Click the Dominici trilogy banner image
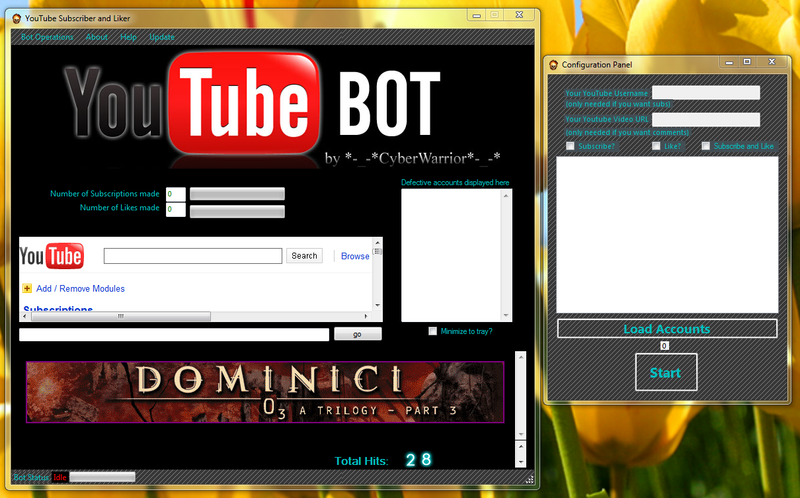Image resolution: width=800 pixels, height=498 pixels. (x=265, y=392)
